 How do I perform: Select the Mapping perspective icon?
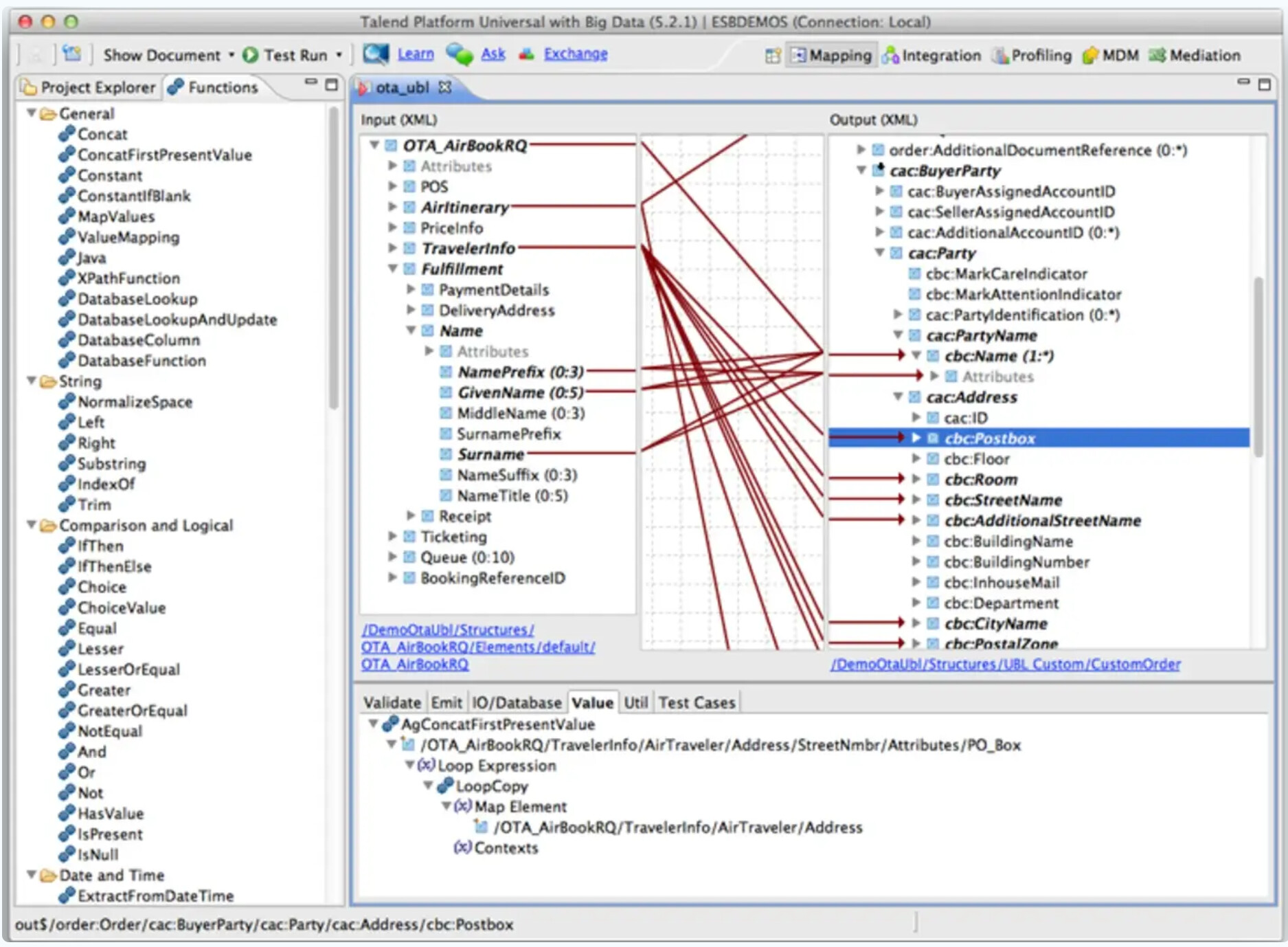coord(798,56)
